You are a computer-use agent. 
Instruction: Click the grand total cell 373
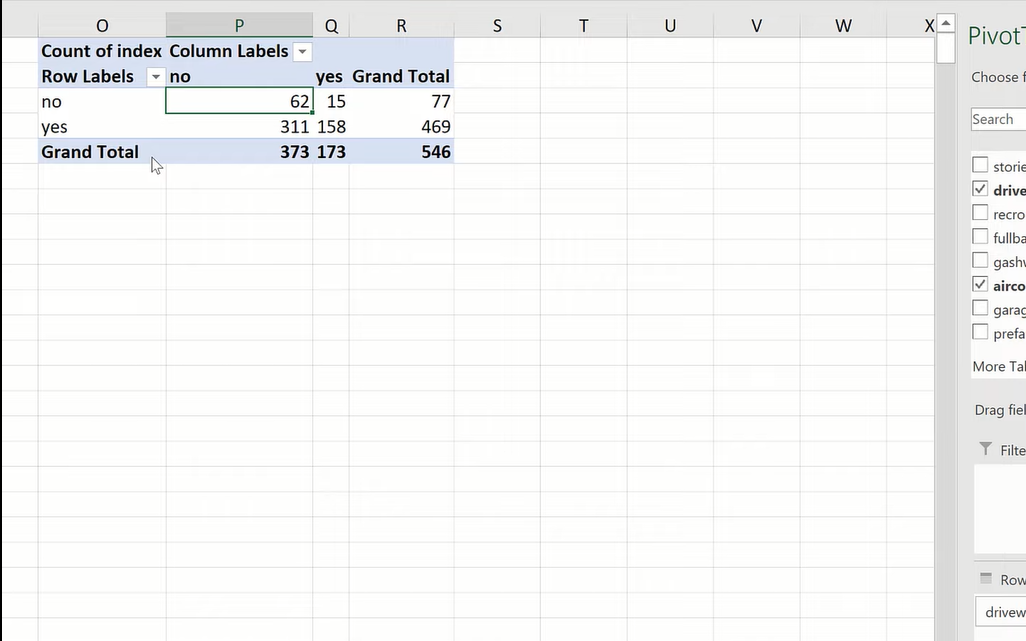tap(239, 152)
